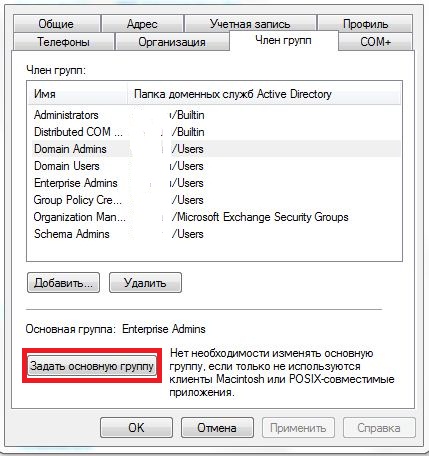Open the Учетная запись tab
Viewport: 429px width, 456px height.
pos(250,24)
